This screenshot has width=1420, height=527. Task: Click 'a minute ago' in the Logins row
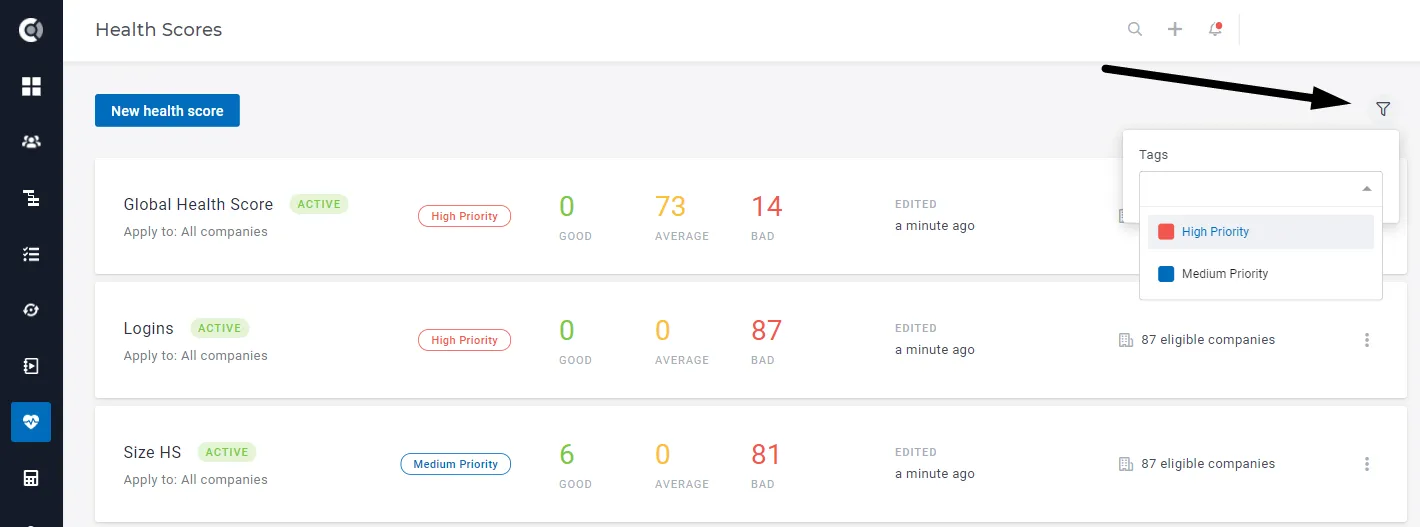click(x=935, y=350)
